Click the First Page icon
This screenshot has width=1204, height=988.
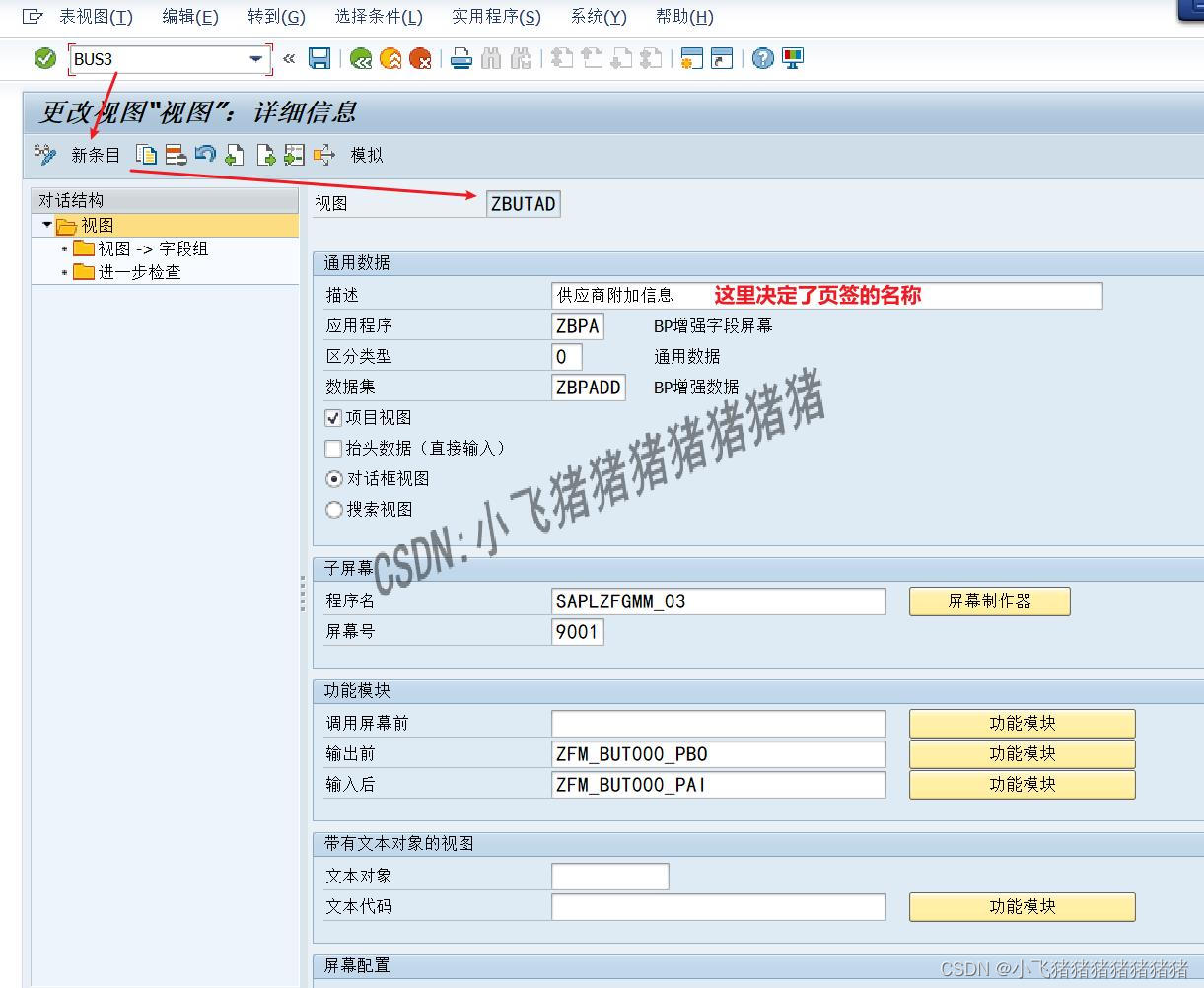pos(562,59)
